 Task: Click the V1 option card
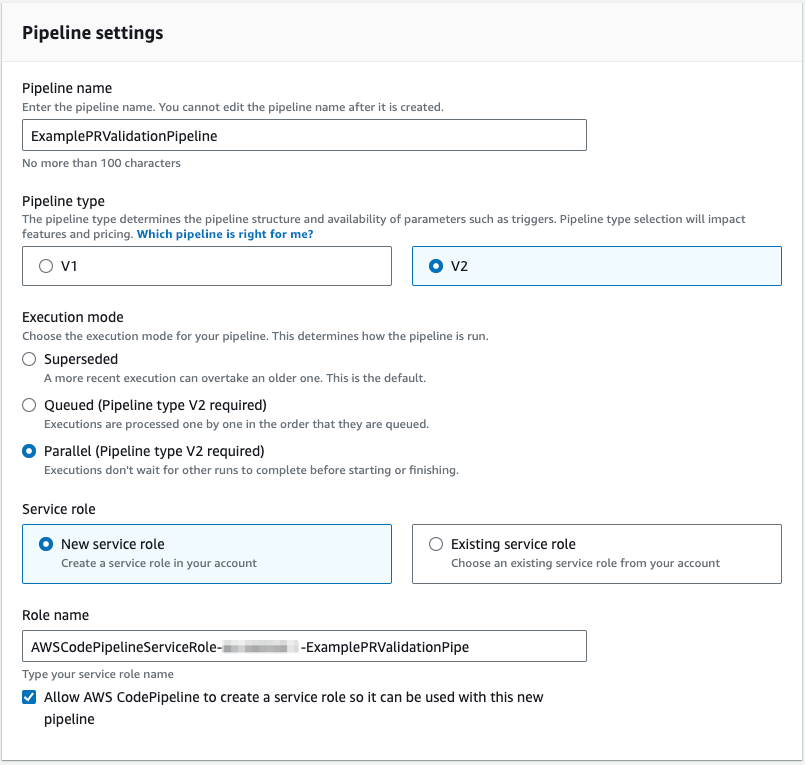coord(206,265)
